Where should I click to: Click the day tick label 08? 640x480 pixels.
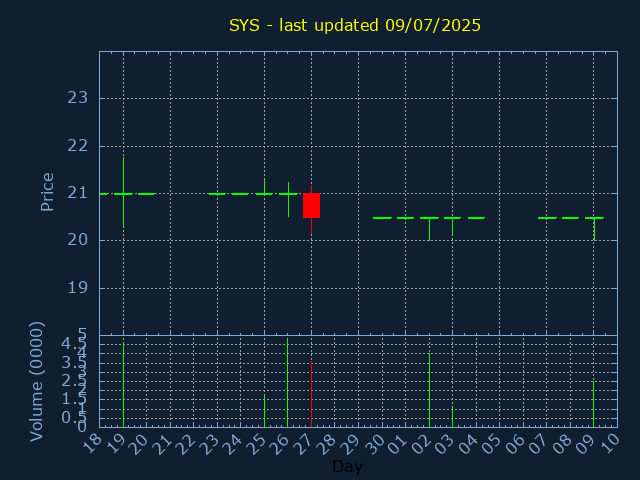564,443
